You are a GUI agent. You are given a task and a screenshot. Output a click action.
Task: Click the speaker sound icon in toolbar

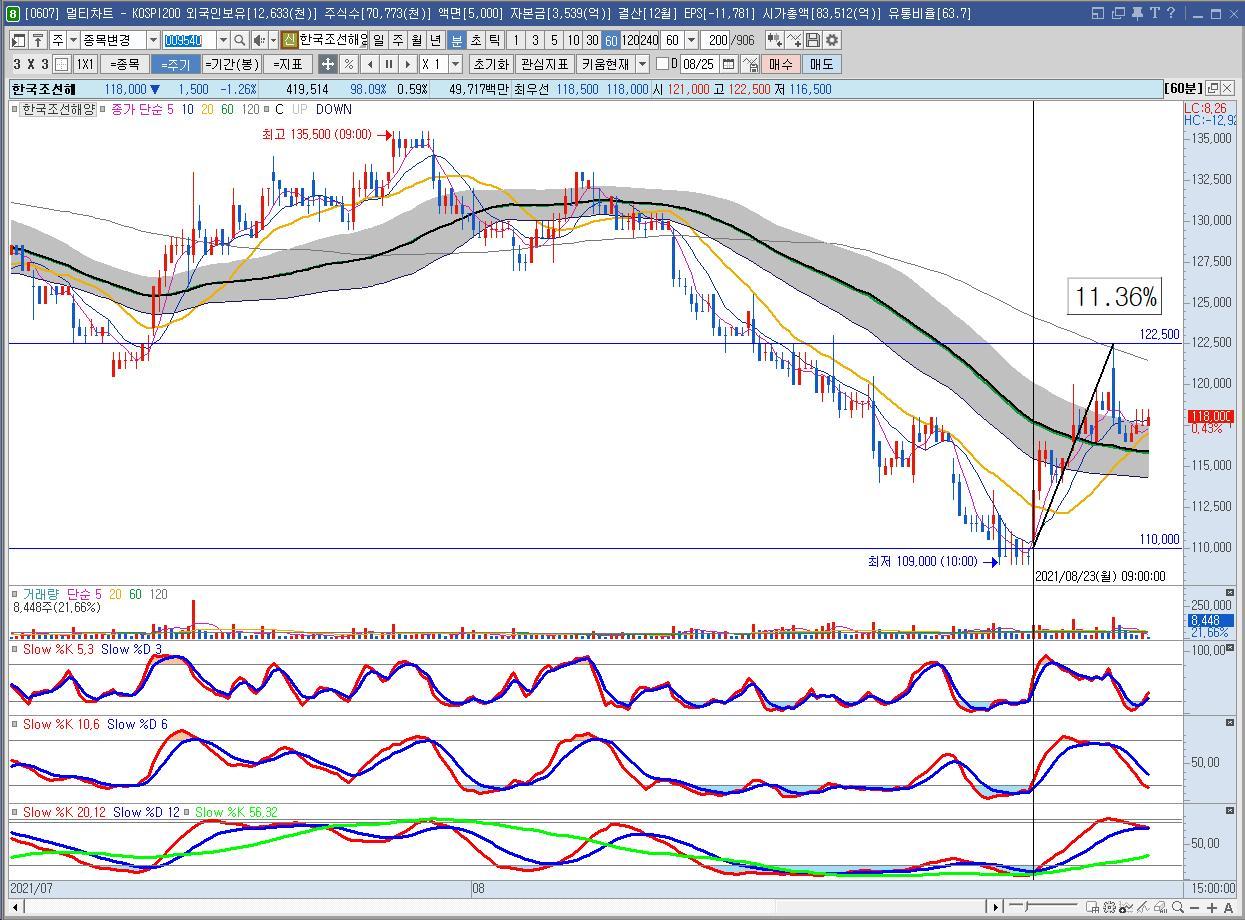click(x=258, y=40)
